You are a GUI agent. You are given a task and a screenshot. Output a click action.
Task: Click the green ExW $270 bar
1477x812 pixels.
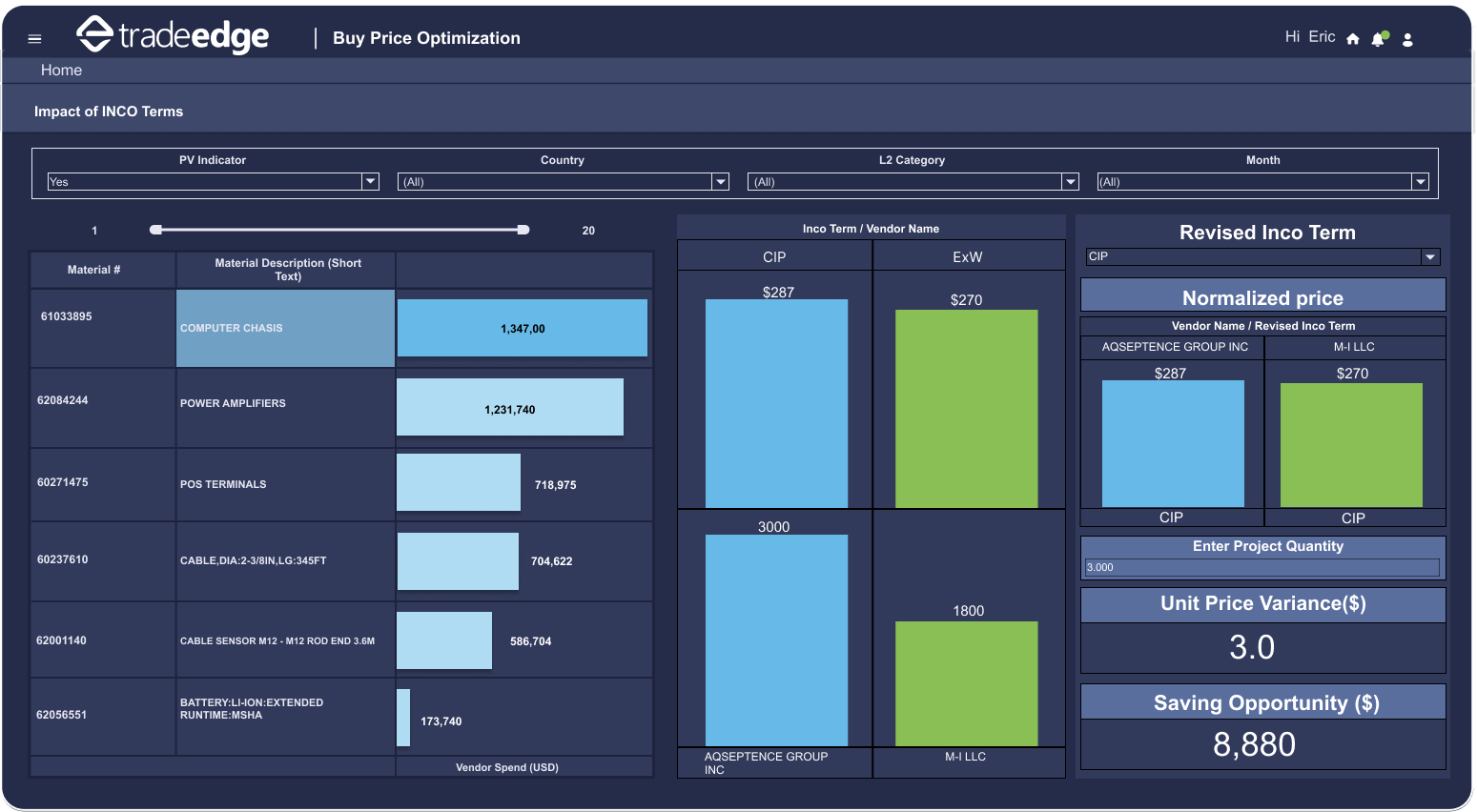point(966,408)
